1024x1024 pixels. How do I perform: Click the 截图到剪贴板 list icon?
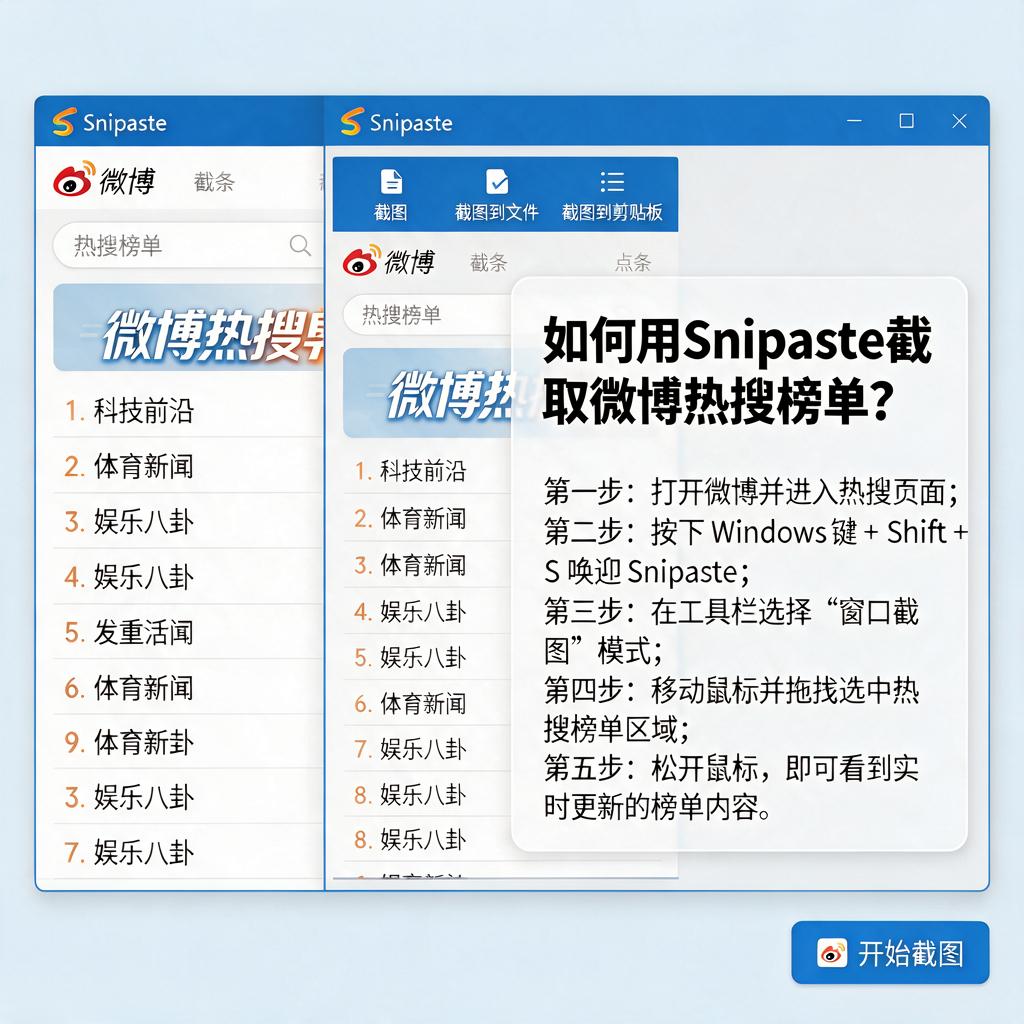[612, 182]
